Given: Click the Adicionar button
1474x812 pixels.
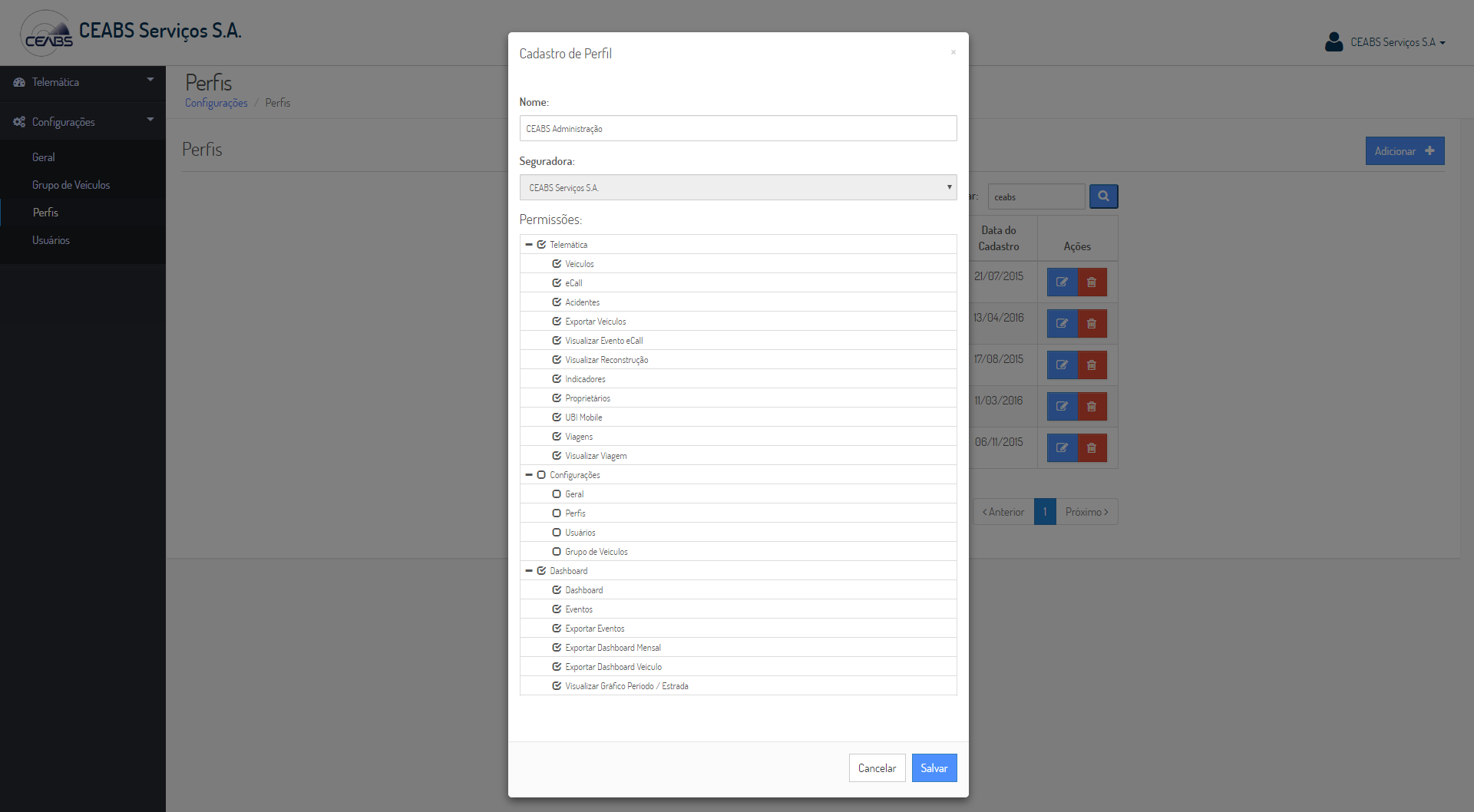Looking at the screenshot, I should point(1405,151).
